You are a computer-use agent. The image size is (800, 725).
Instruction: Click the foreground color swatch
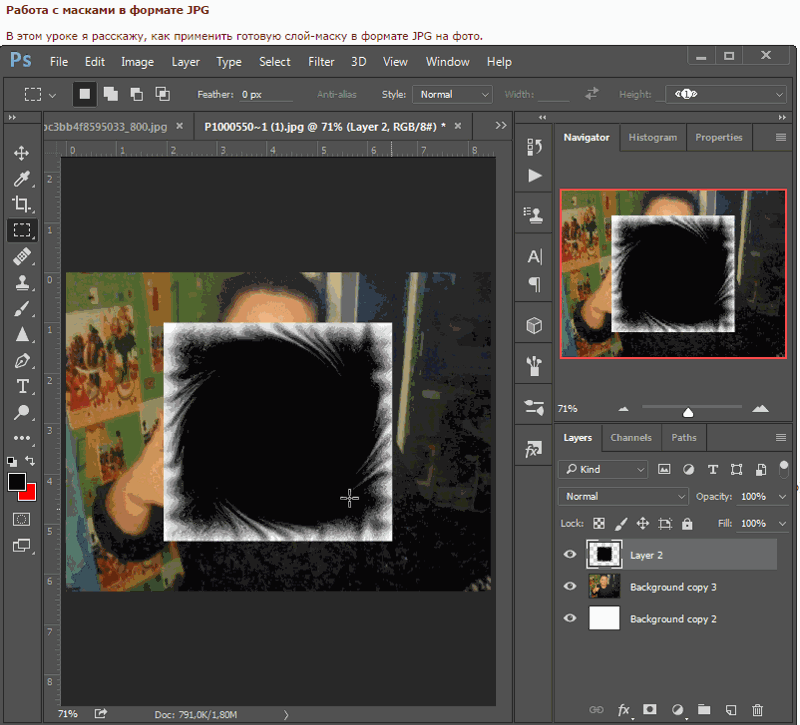pyautogui.click(x=16, y=481)
